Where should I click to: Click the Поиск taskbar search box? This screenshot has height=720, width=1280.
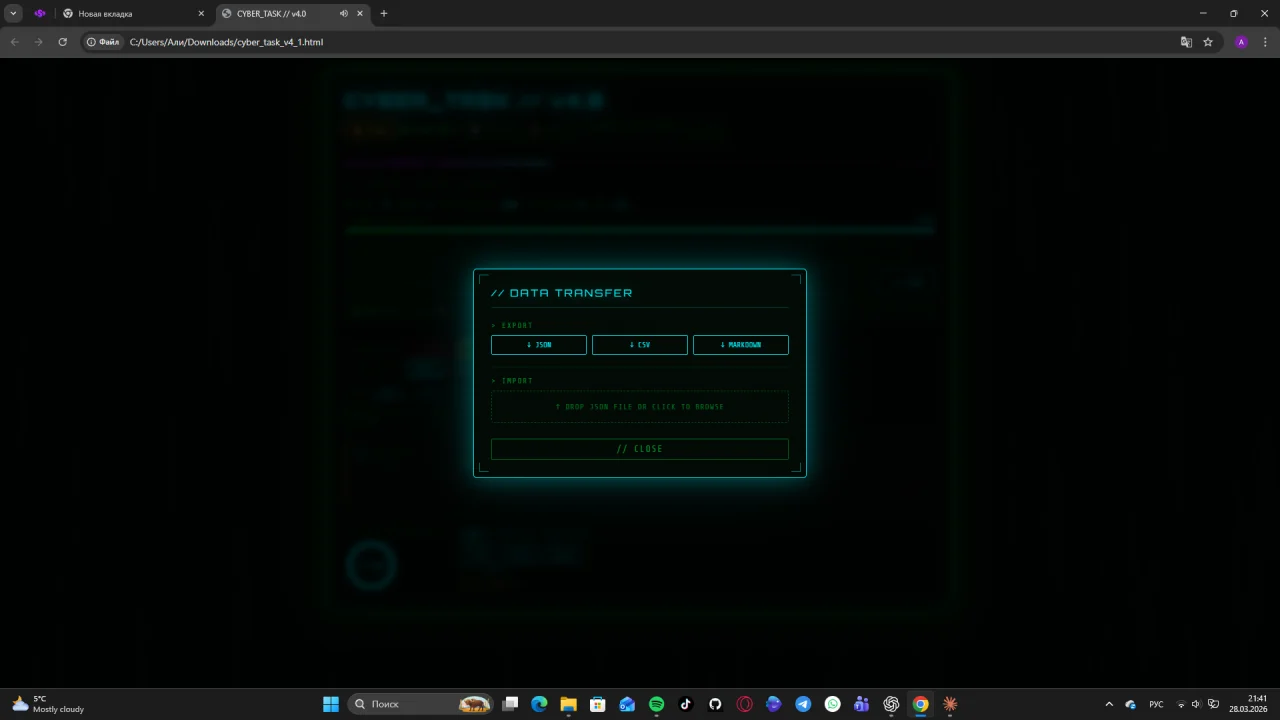pos(421,704)
